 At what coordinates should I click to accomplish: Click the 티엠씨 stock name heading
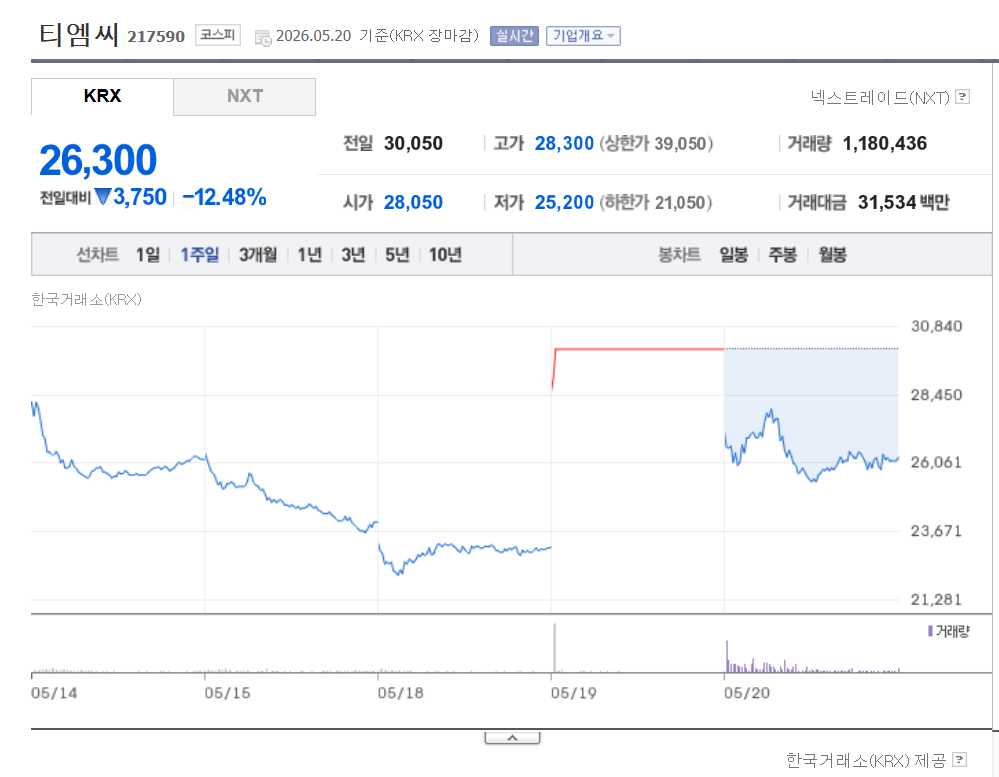tap(79, 34)
